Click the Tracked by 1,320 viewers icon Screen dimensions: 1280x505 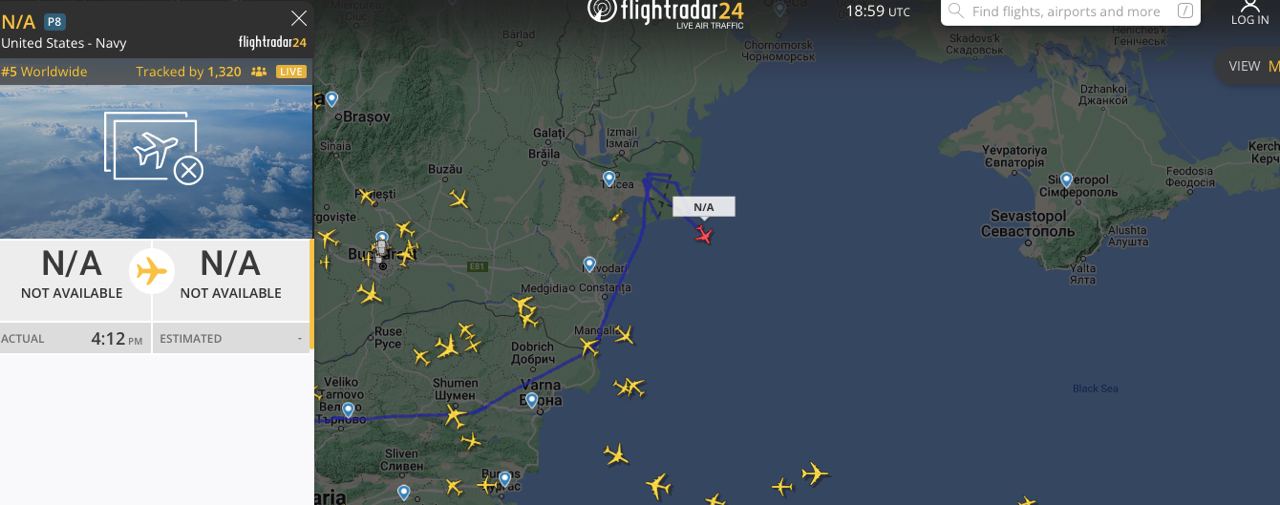point(259,72)
